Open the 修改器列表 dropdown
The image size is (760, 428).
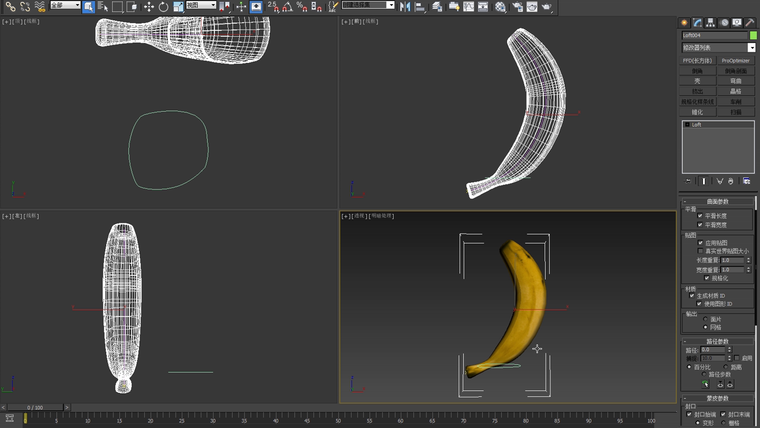click(x=718, y=47)
